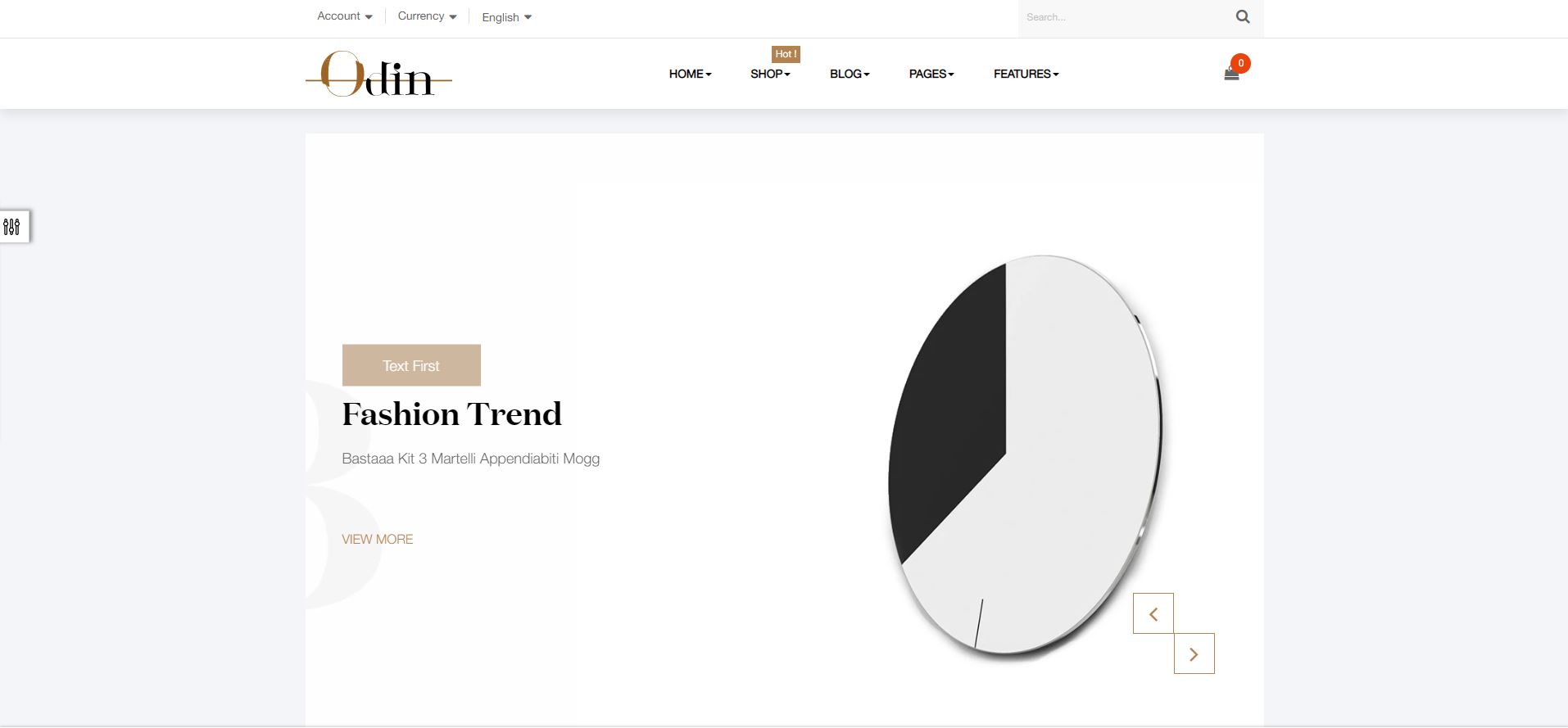1568x728 pixels.
Task: Go to previous slide arrow
Action: tap(1153, 613)
